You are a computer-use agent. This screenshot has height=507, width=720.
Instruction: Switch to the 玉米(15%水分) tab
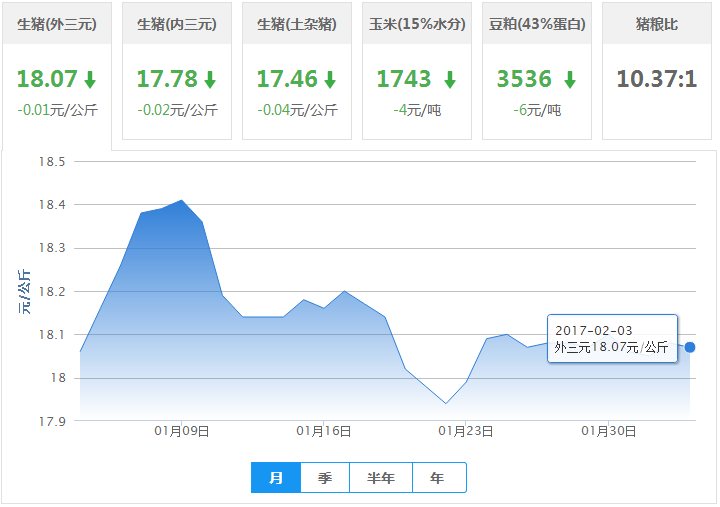[x=417, y=24]
